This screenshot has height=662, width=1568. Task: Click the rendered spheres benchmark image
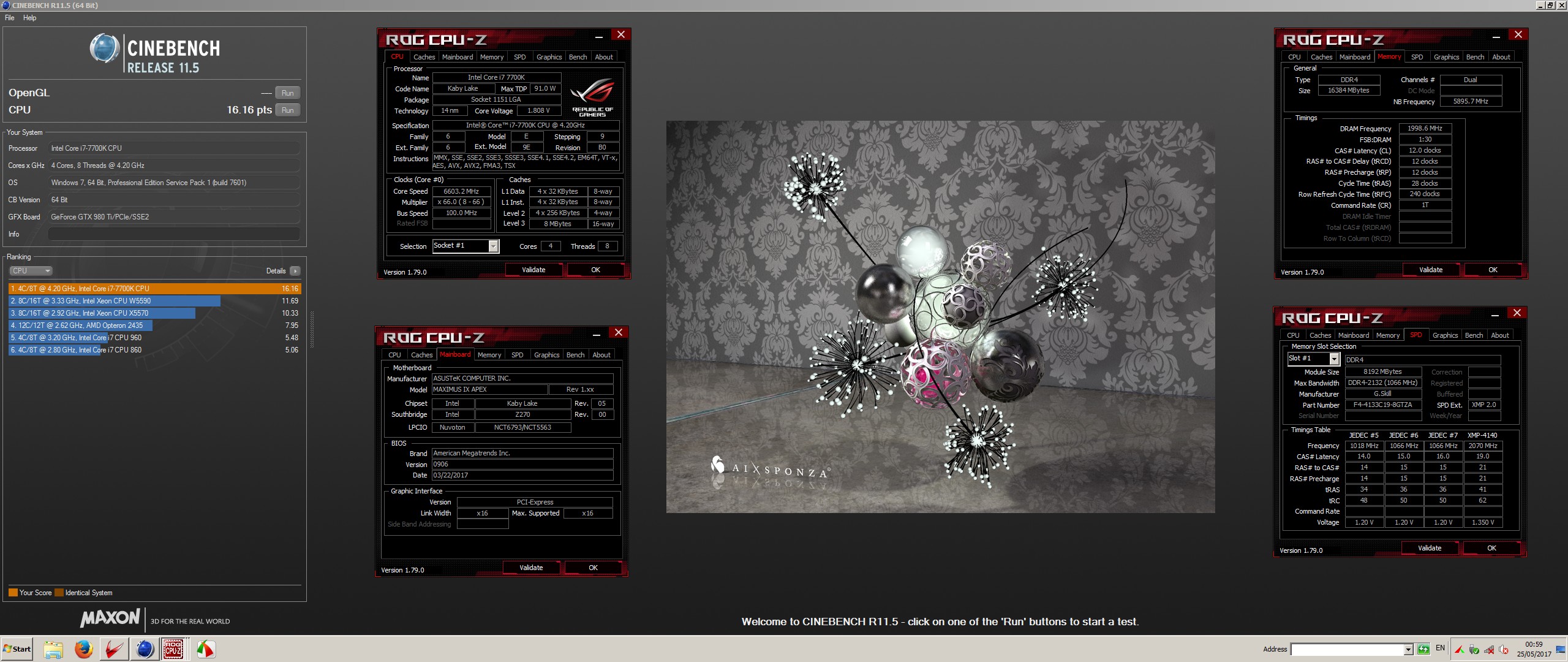940,317
